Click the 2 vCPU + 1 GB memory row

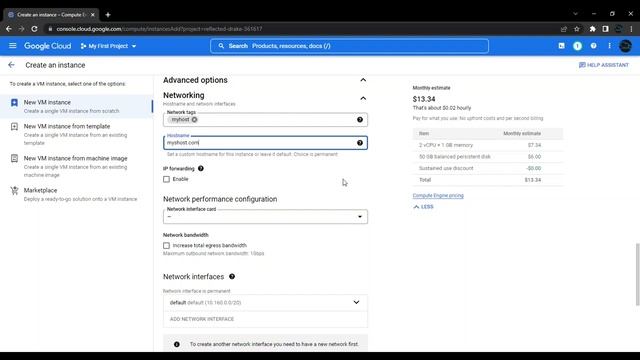pyautogui.click(x=488, y=145)
